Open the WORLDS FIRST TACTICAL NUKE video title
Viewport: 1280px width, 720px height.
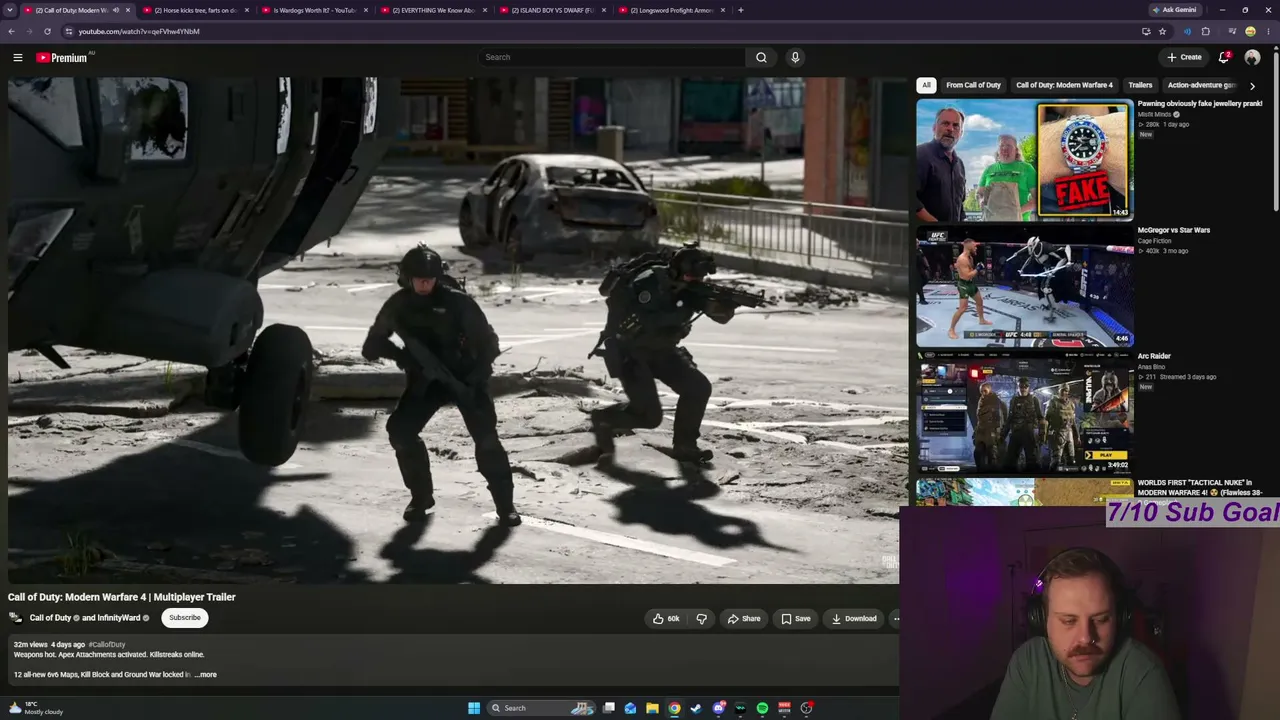click(x=1200, y=487)
